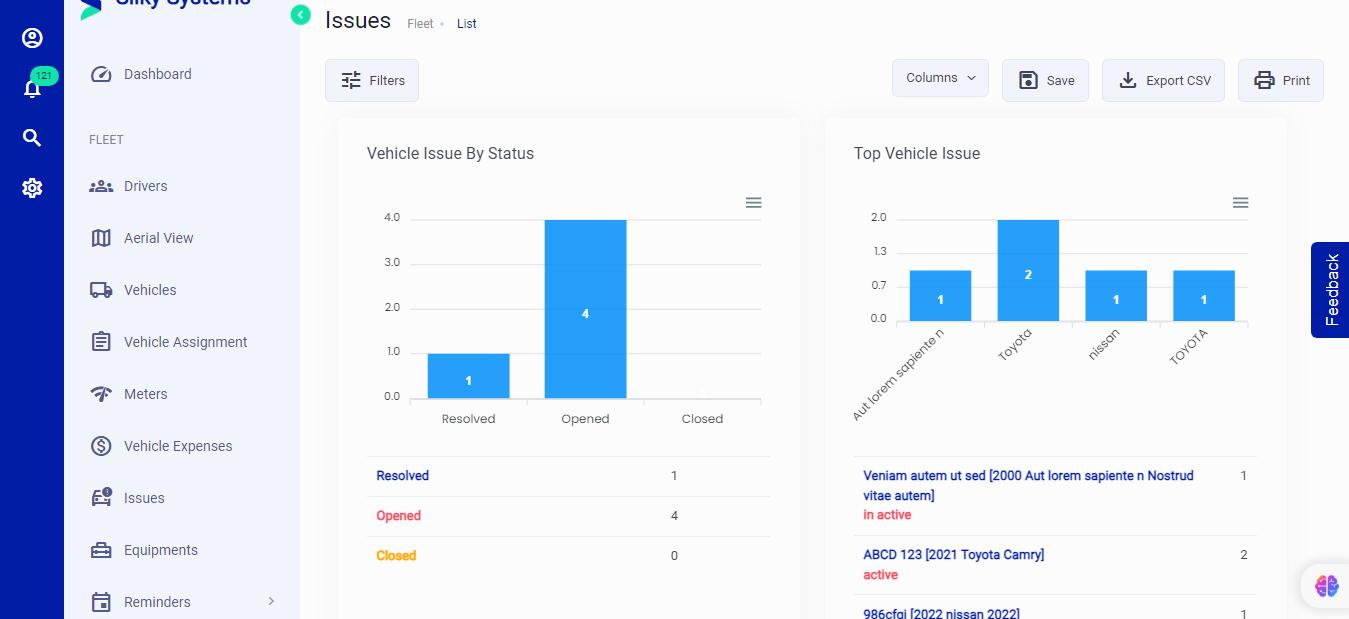Click the Drivers icon in sidebar
This screenshot has width=1349, height=619.
pyautogui.click(x=101, y=186)
